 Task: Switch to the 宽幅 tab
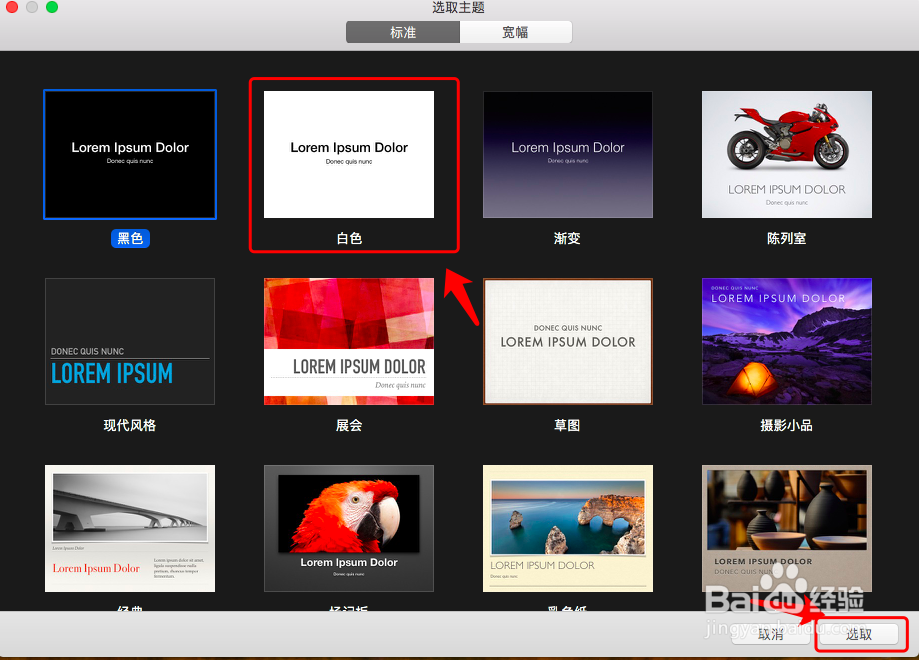click(x=515, y=32)
